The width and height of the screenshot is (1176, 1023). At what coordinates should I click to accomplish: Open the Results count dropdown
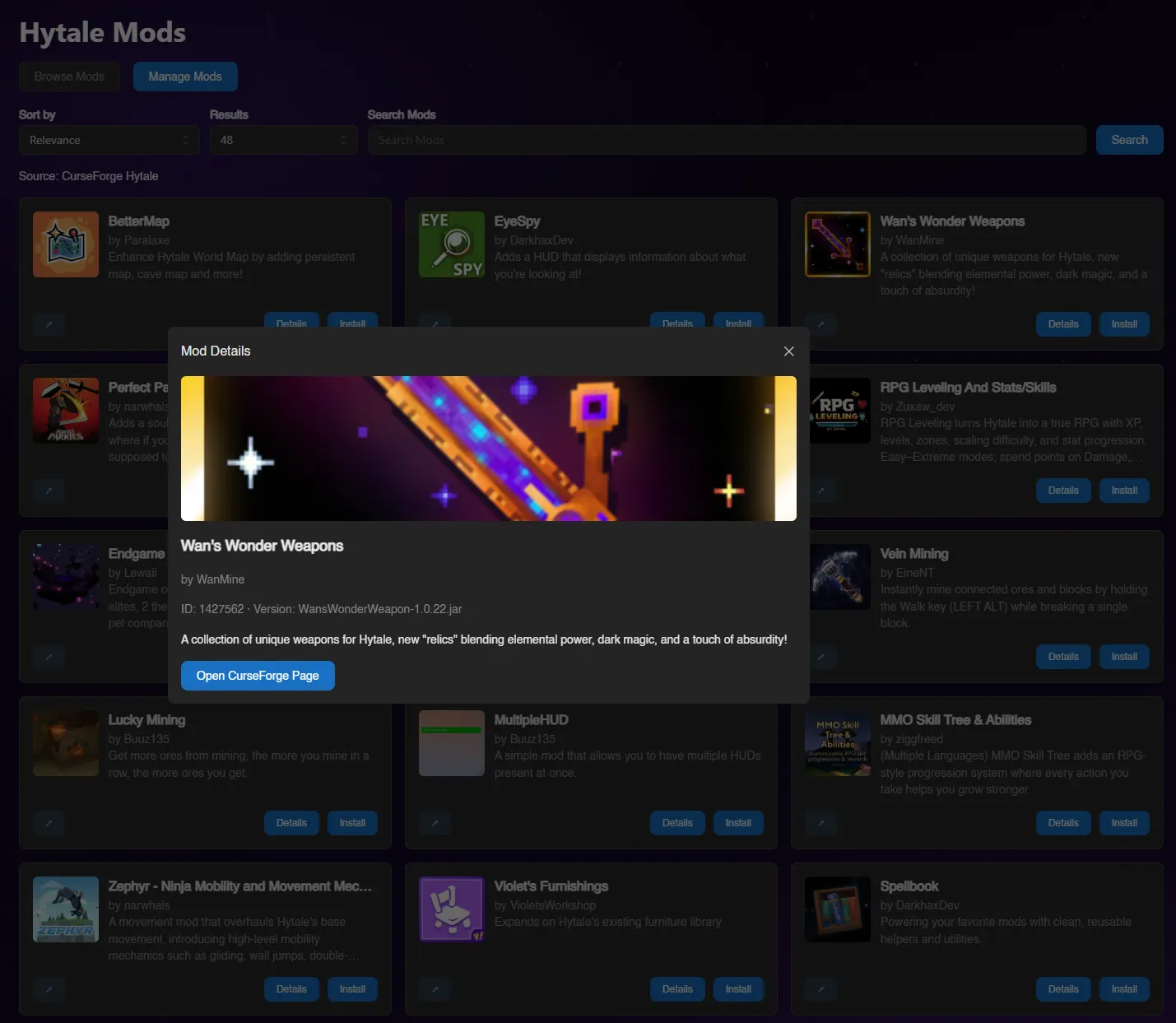pos(283,140)
